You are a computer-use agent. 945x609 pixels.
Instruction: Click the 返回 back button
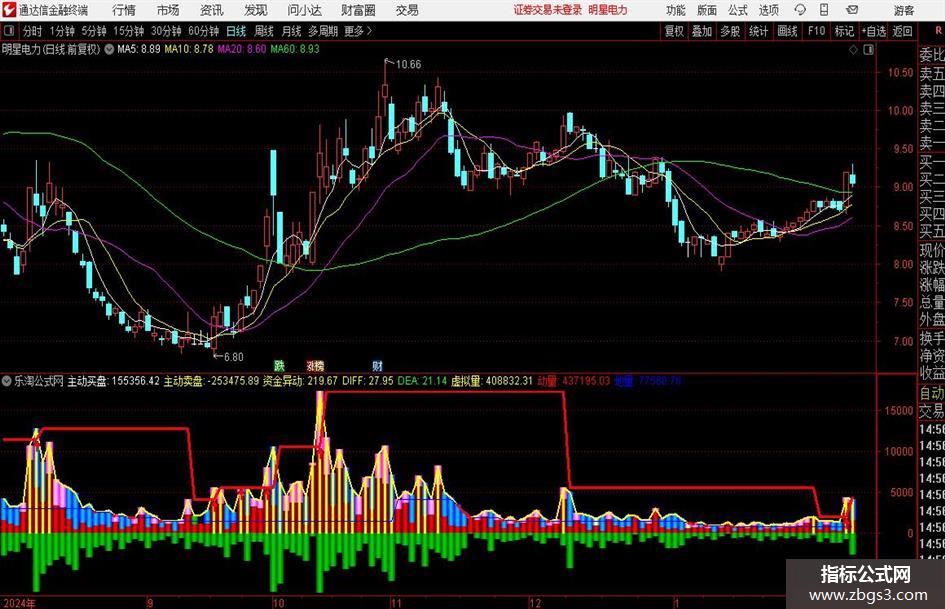pyautogui.click(x=902, y=31)
